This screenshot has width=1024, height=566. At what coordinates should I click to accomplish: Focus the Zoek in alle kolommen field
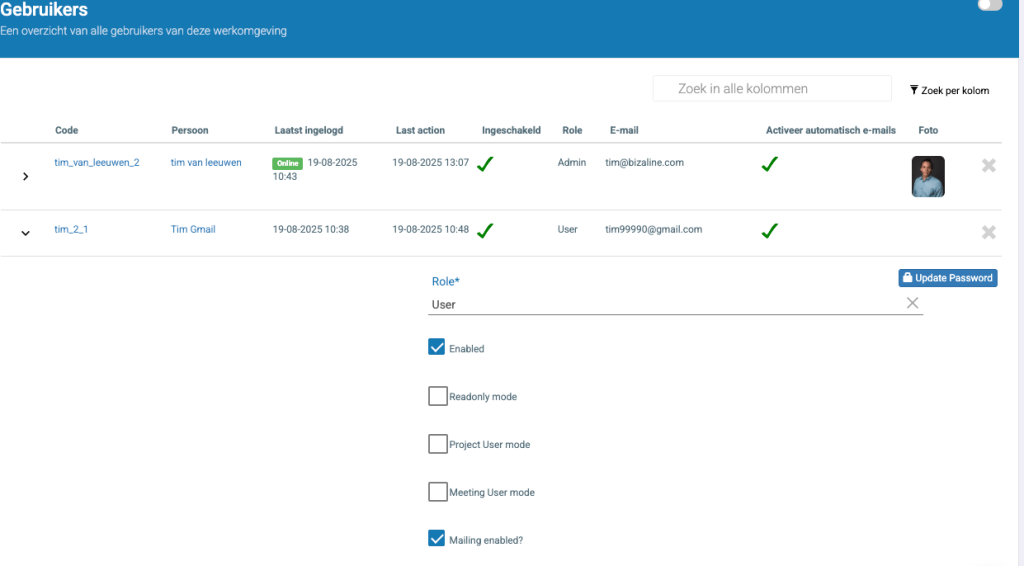[x=771, y=89]
